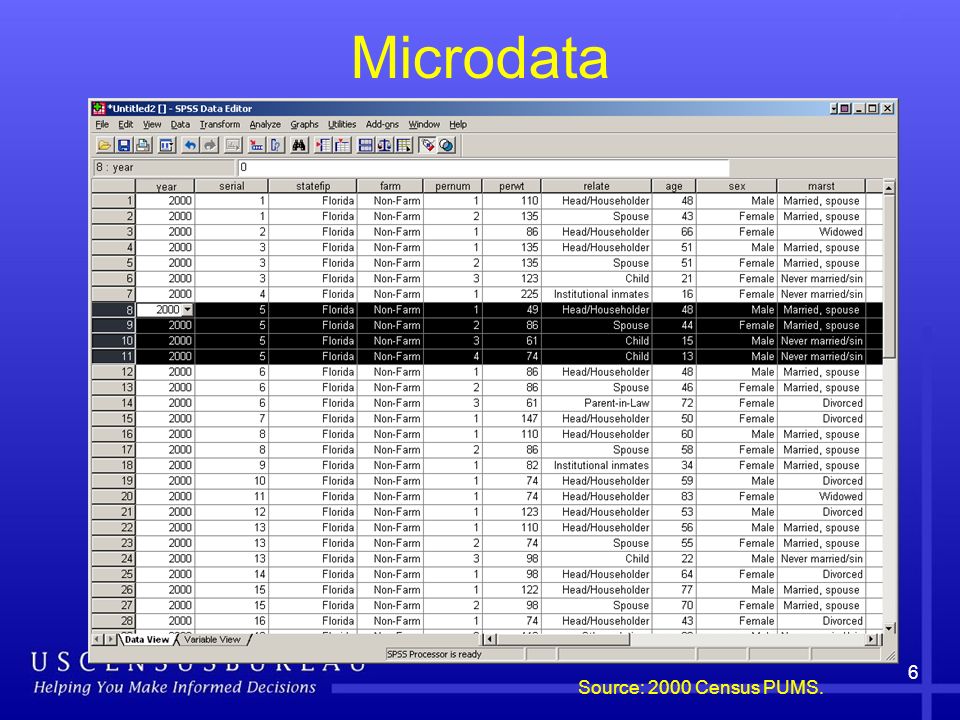
Task: Open the Data menu
Action: tap(180, 124)
